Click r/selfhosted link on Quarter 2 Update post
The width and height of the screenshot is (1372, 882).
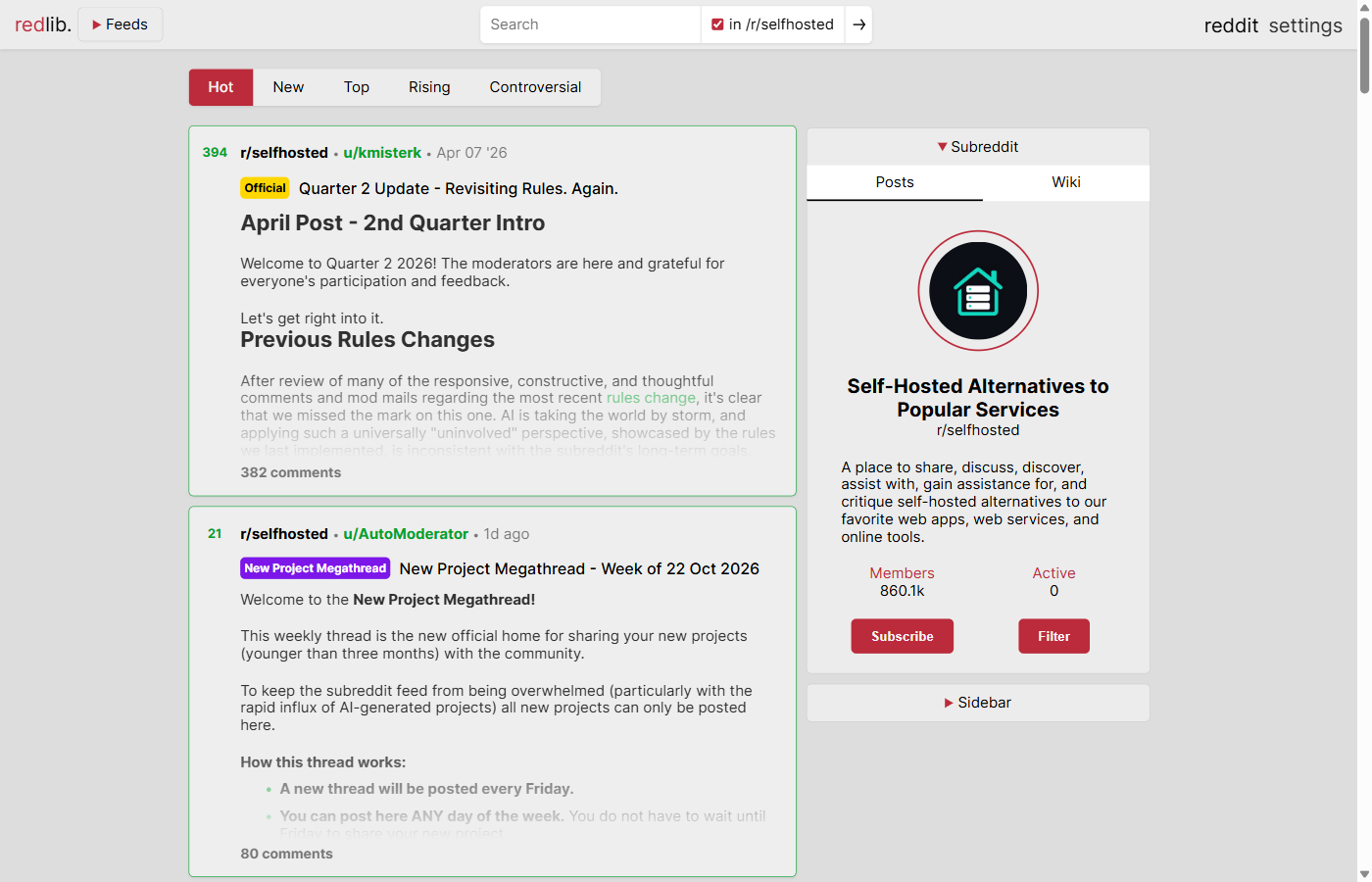(x=284, y=153)
